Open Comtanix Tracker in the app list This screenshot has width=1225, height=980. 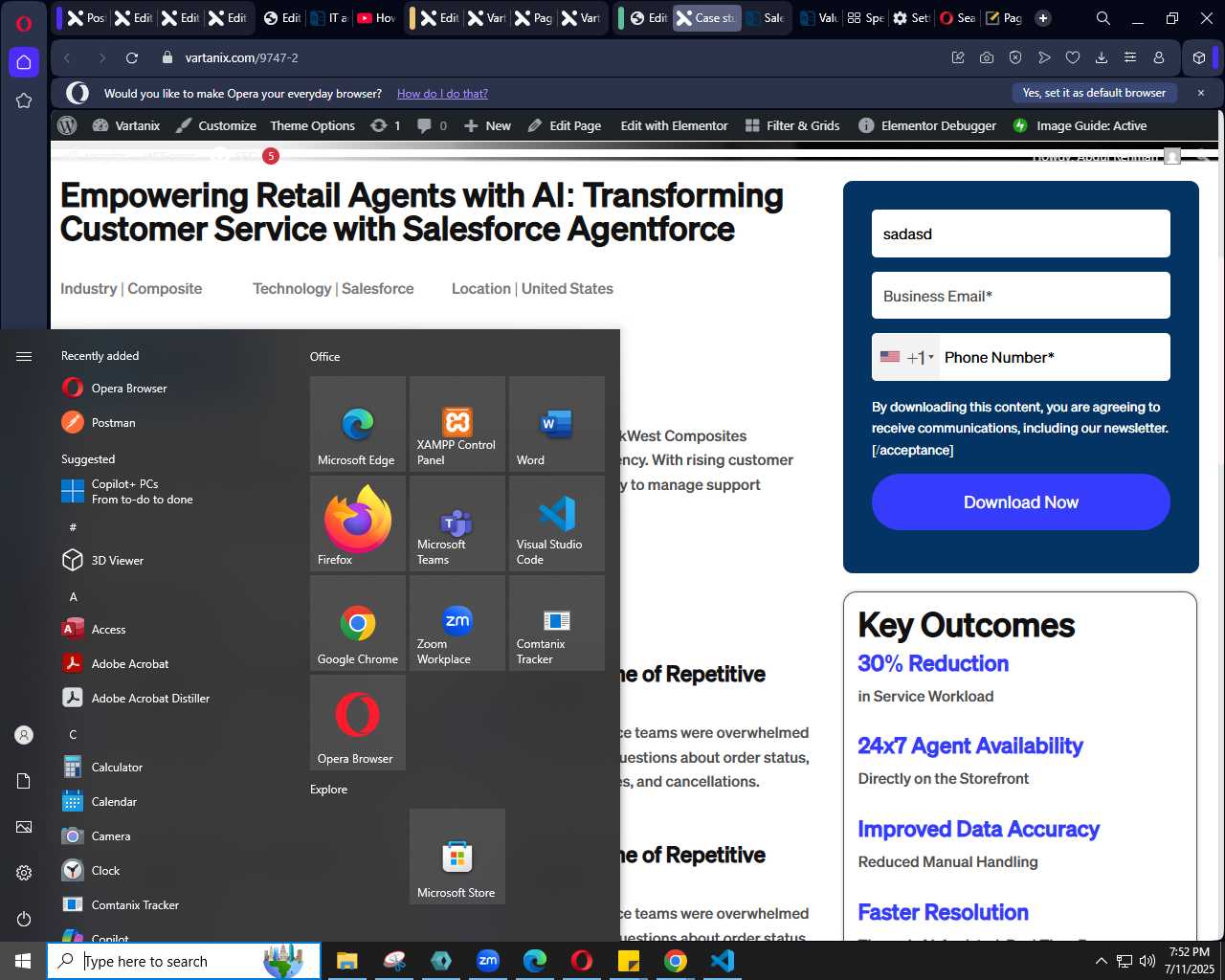[x=172, y=904]
